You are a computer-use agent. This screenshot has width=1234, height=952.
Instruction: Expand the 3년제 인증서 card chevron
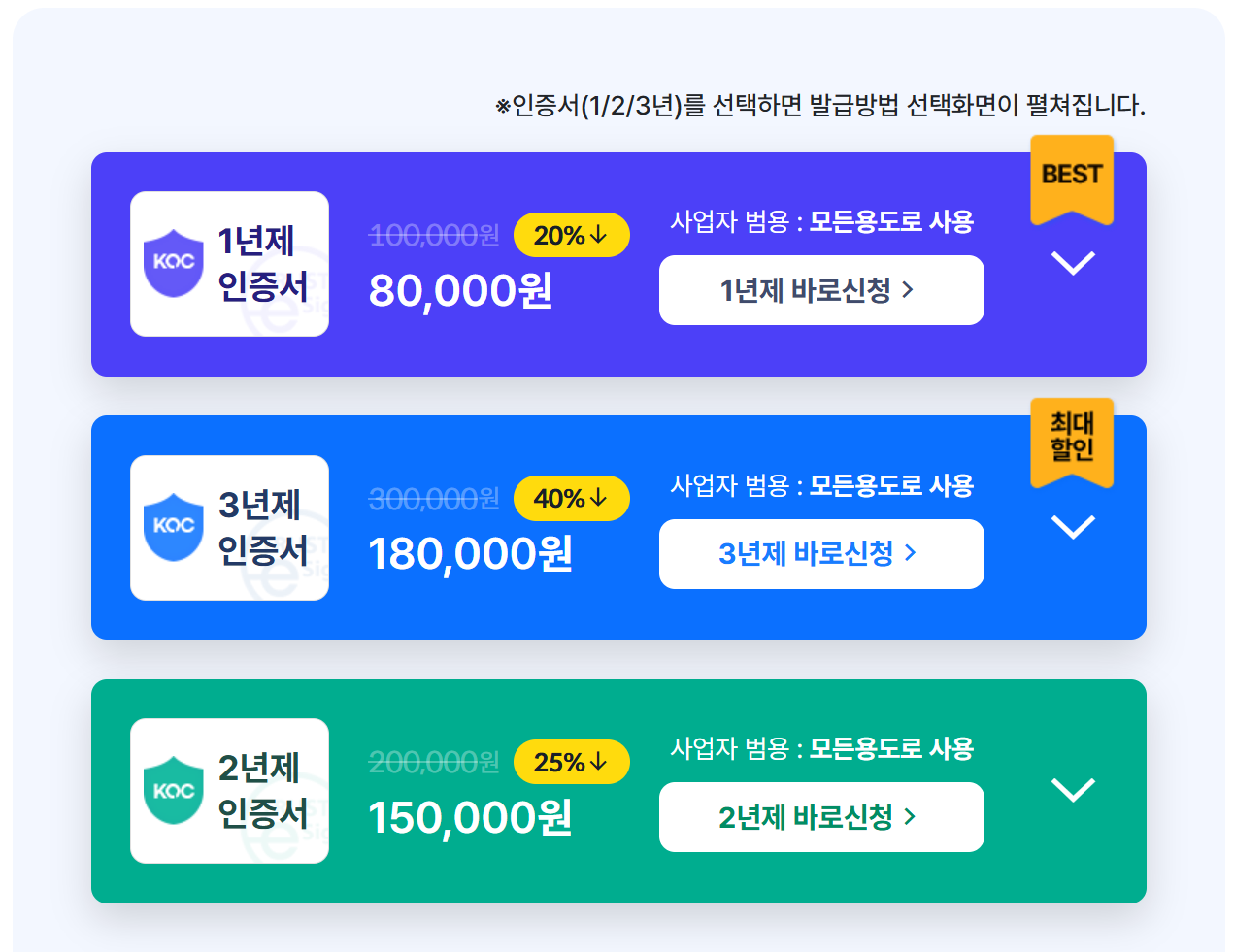point(1073,527)
